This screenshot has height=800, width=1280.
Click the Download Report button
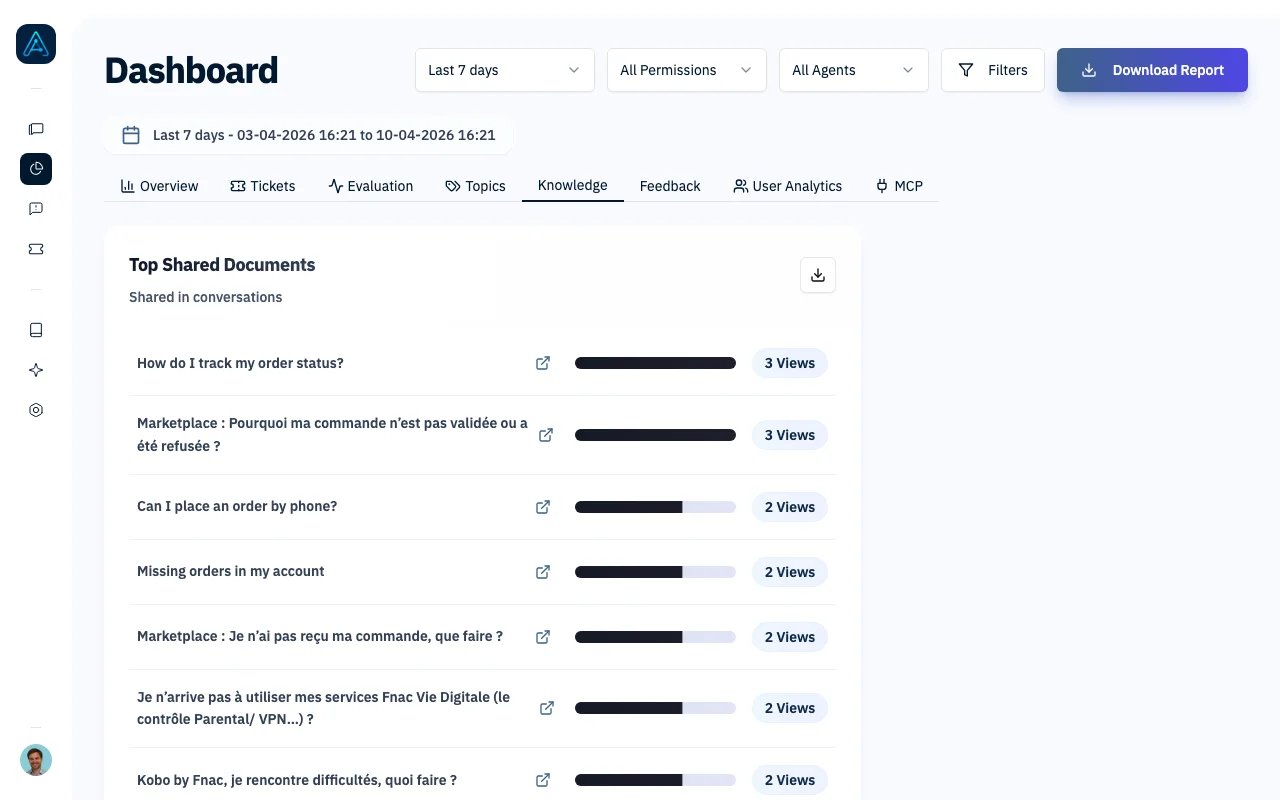pyautogui.click(x=1152, y=70)
